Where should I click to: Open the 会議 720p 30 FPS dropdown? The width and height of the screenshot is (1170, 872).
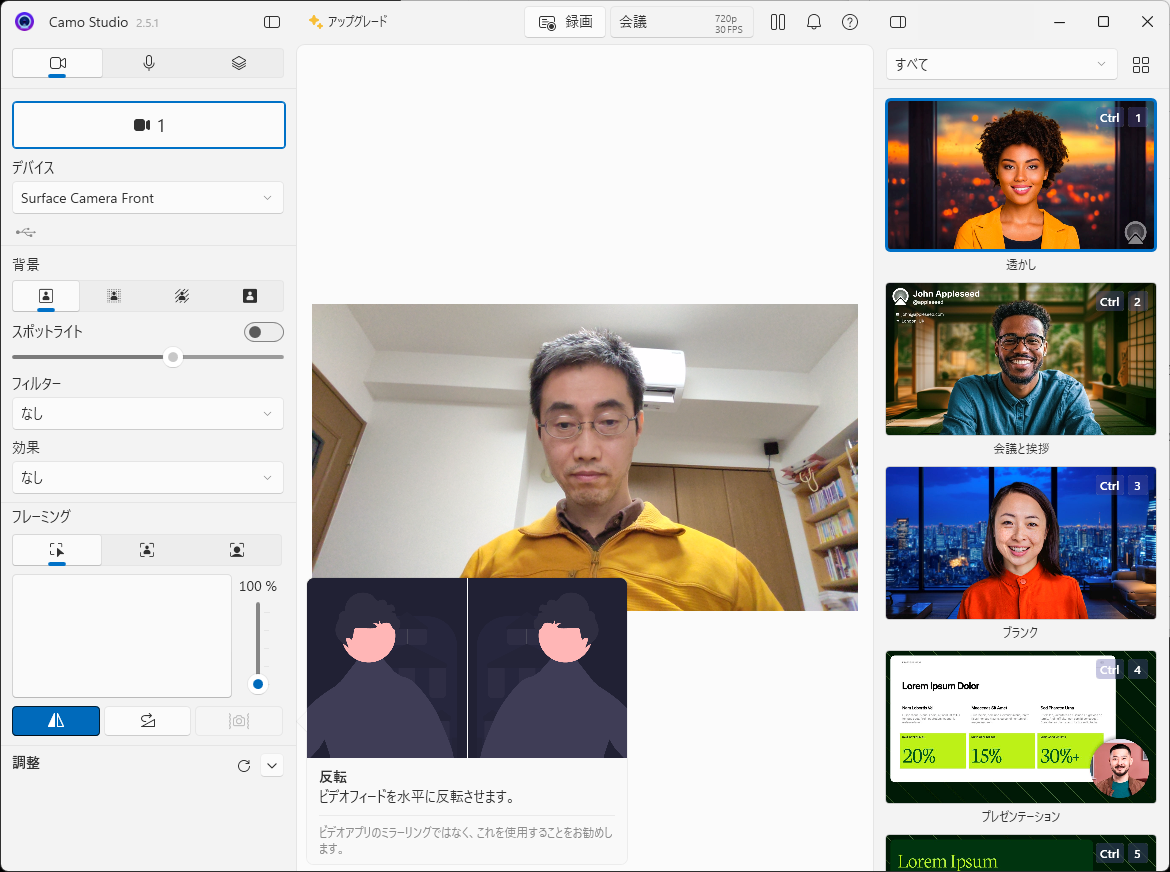[681, 22]
